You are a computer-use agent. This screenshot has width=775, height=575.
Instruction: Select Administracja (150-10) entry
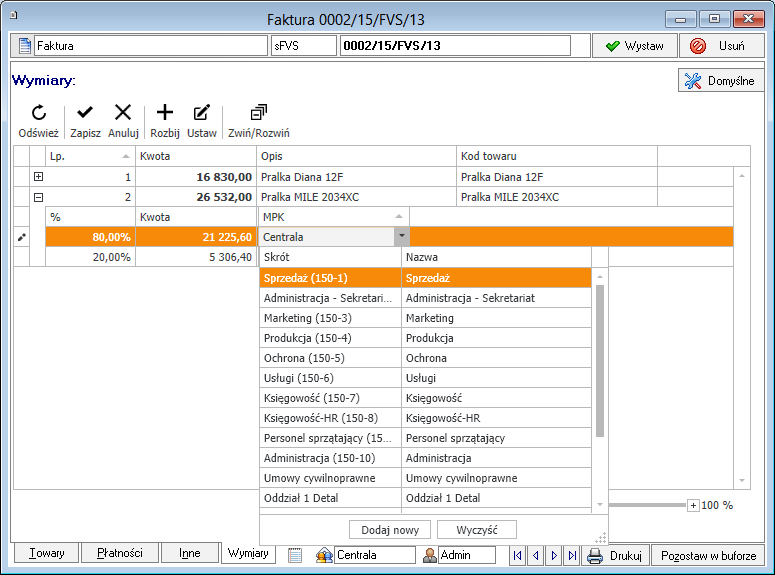[426, 458]
